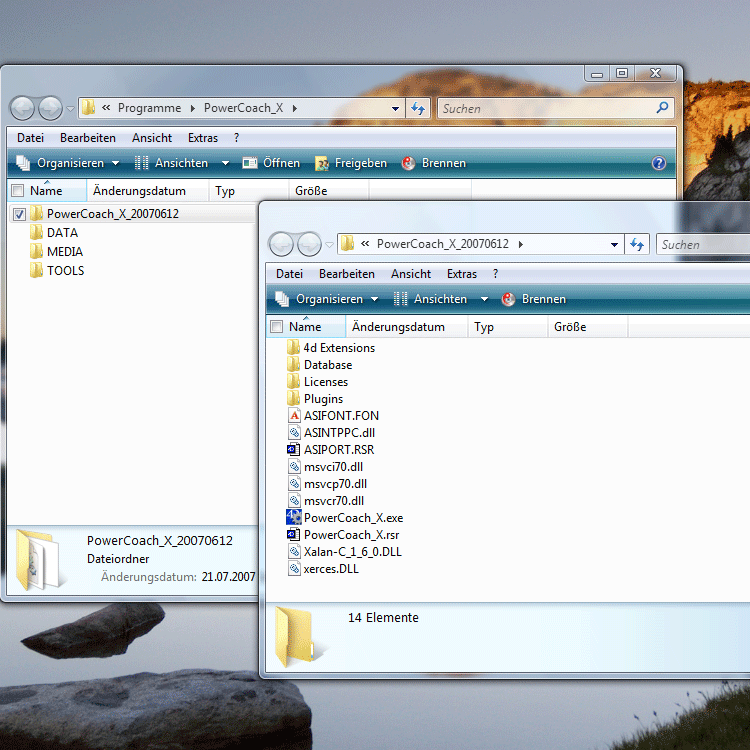Screen dimensions: 750x750
Task: Select Xalan-C_1_6_0.DLL file
Action: point(345,551)
